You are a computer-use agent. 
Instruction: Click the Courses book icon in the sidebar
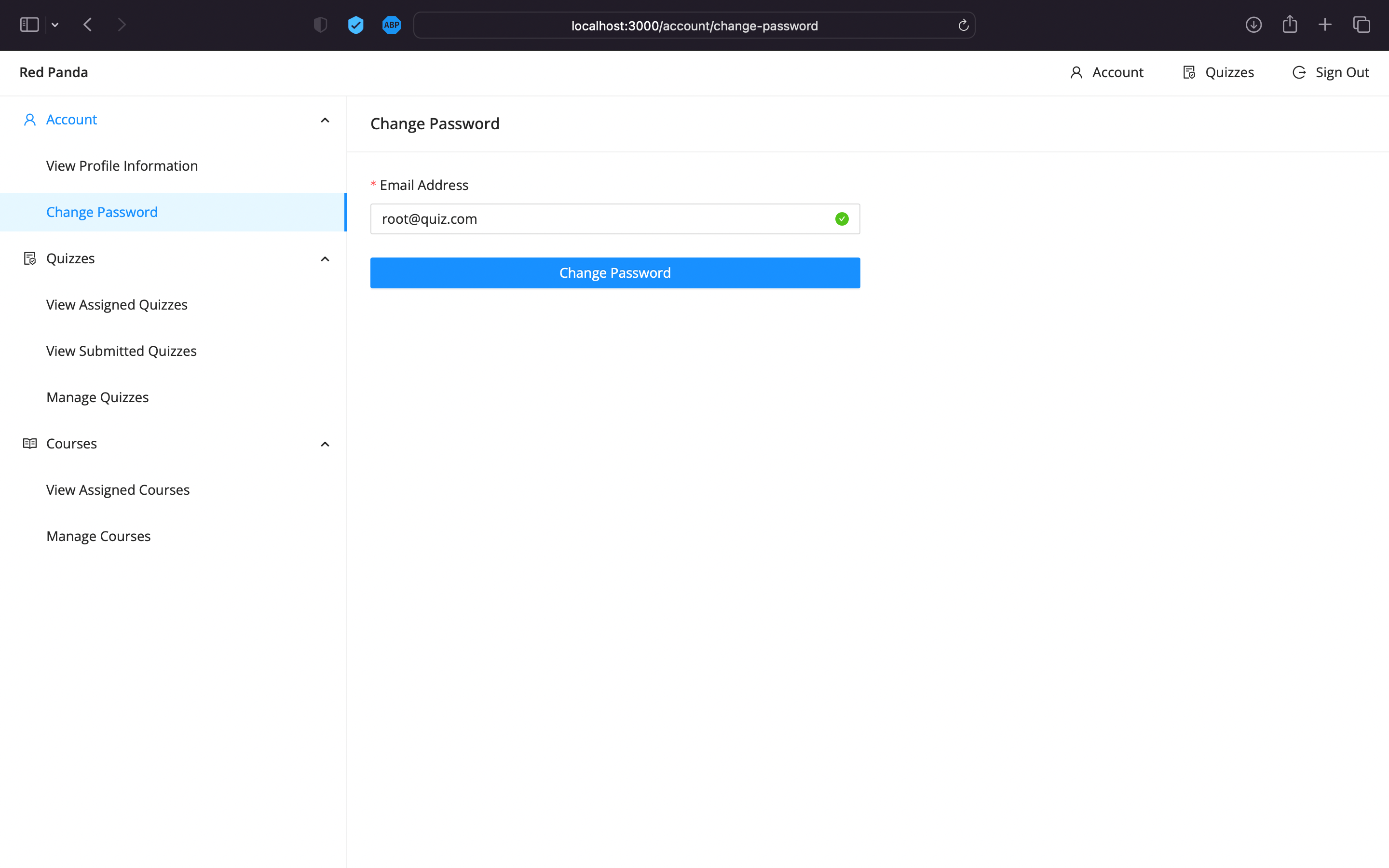point(29,443)
